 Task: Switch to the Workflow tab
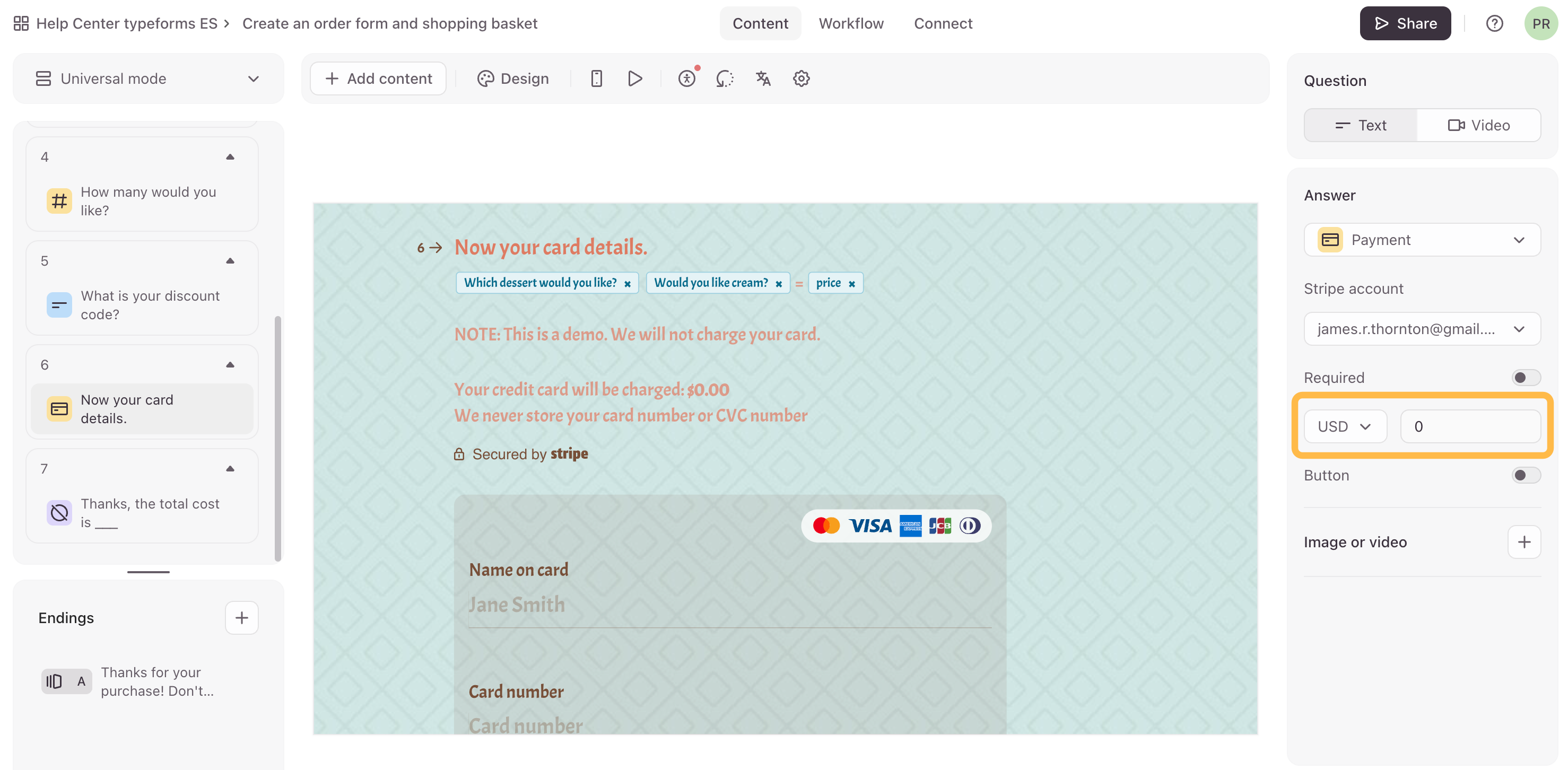point(851,23)
